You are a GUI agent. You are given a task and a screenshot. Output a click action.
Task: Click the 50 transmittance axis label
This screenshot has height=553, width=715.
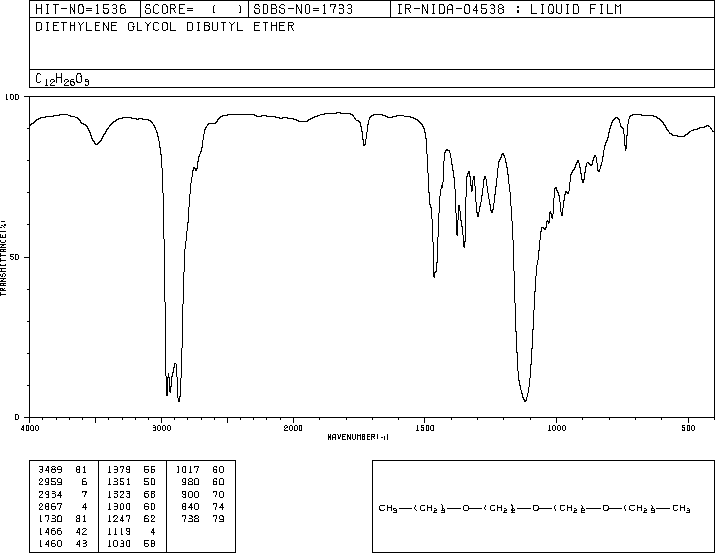coord(15,257)
